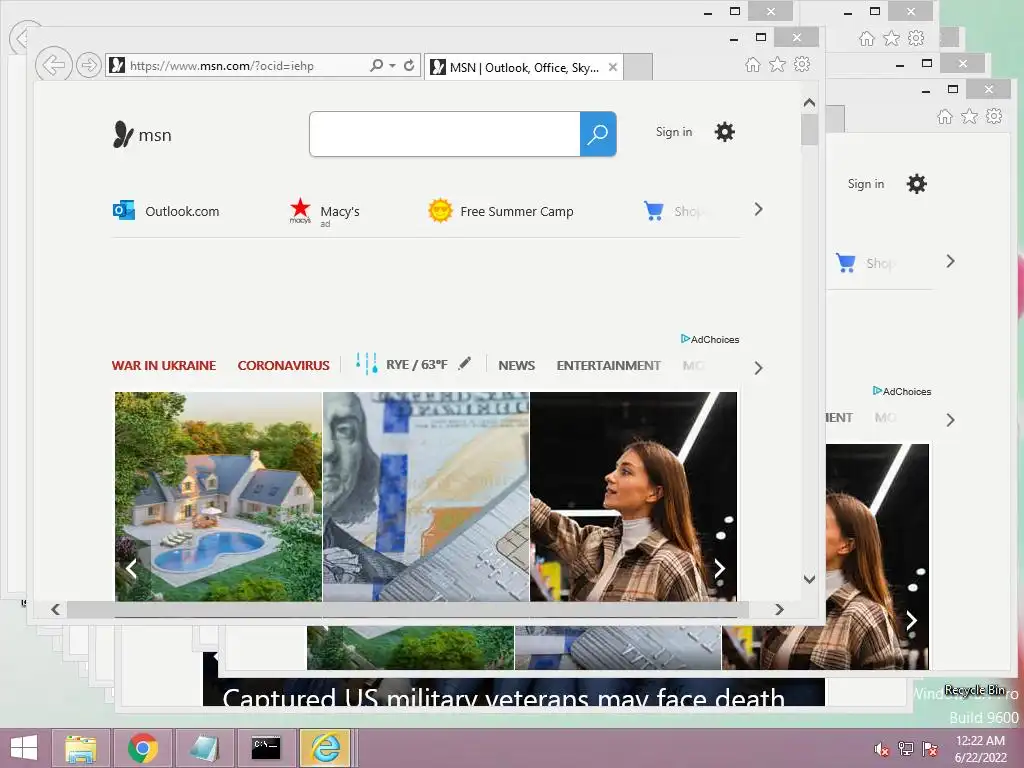Click the vertical scrollbar thumb
The width and height of the screenshot is (1024, 768).
[x=809, y=129]
